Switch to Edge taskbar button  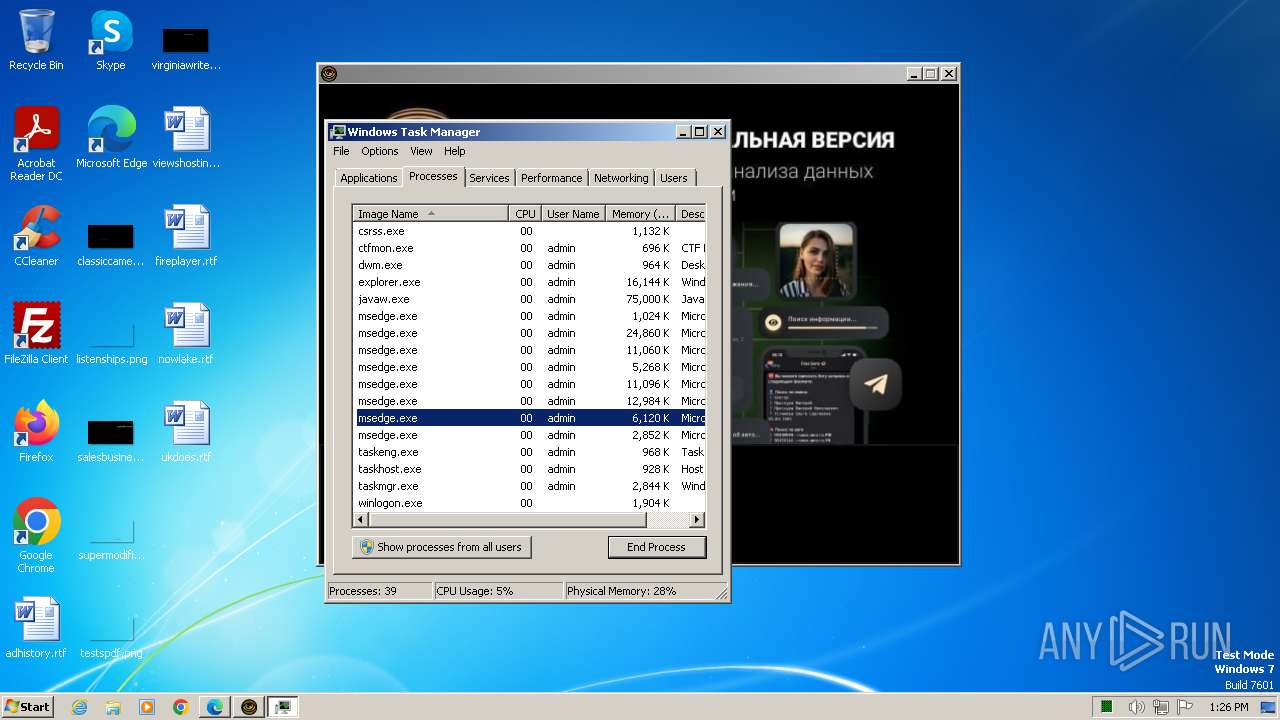tap(215, 707)
